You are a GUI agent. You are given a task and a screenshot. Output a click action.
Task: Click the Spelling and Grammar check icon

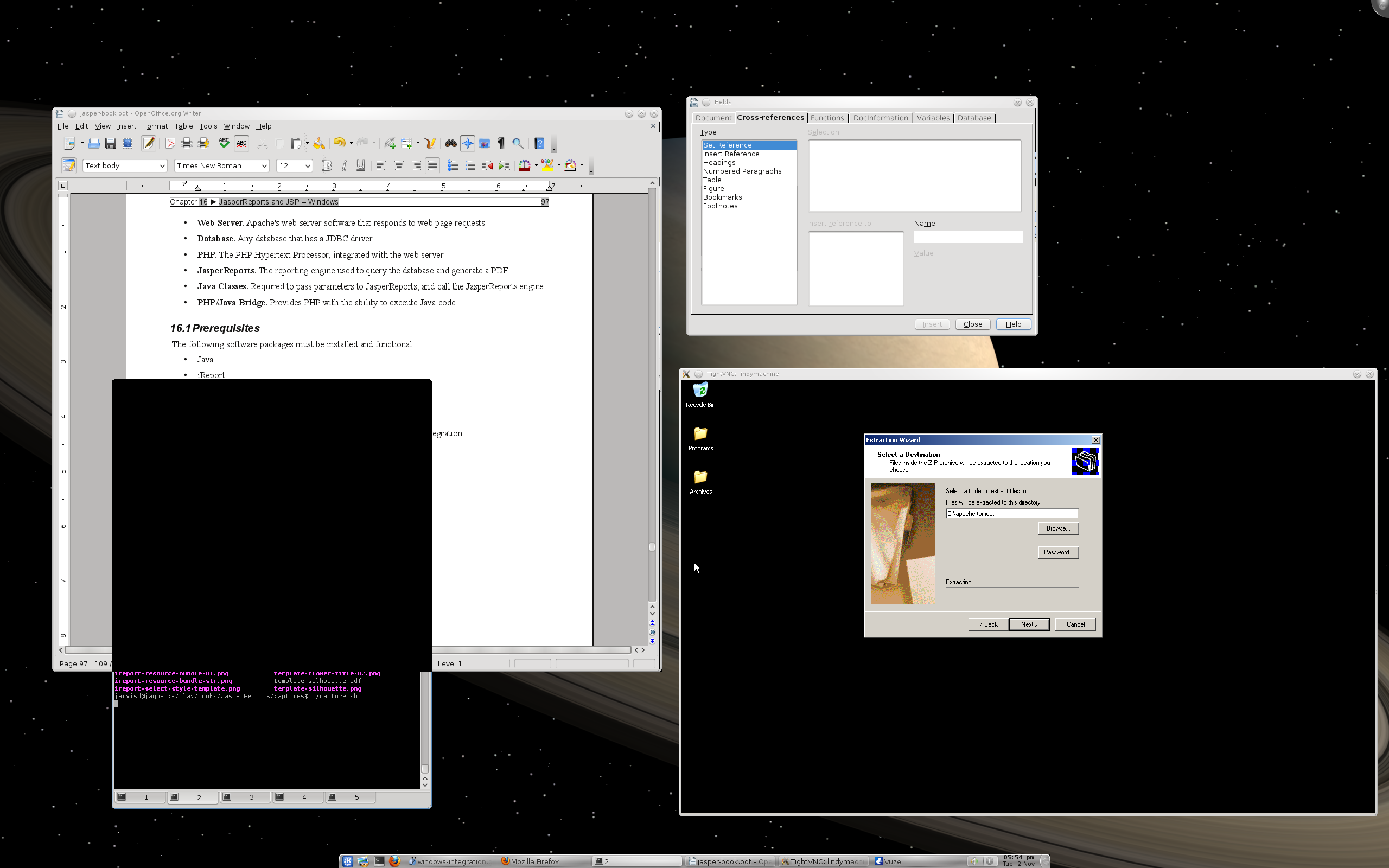(224, 144)
